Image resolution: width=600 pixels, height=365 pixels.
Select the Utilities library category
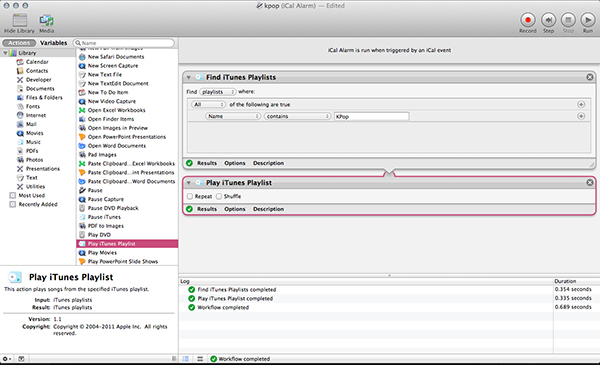35,186
